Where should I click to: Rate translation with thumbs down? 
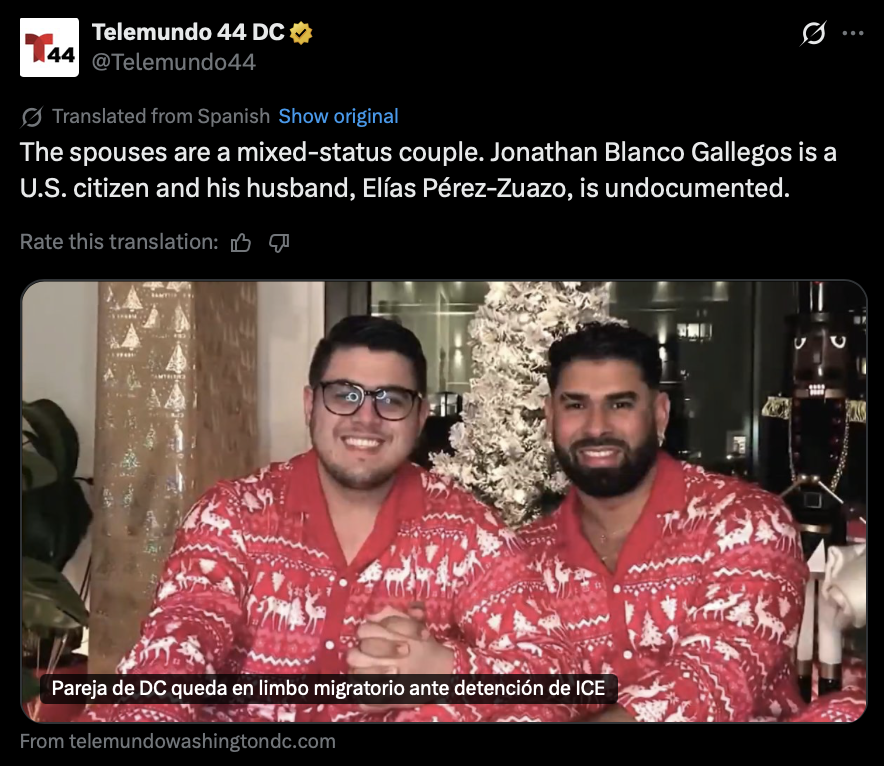tap(279, 243)
